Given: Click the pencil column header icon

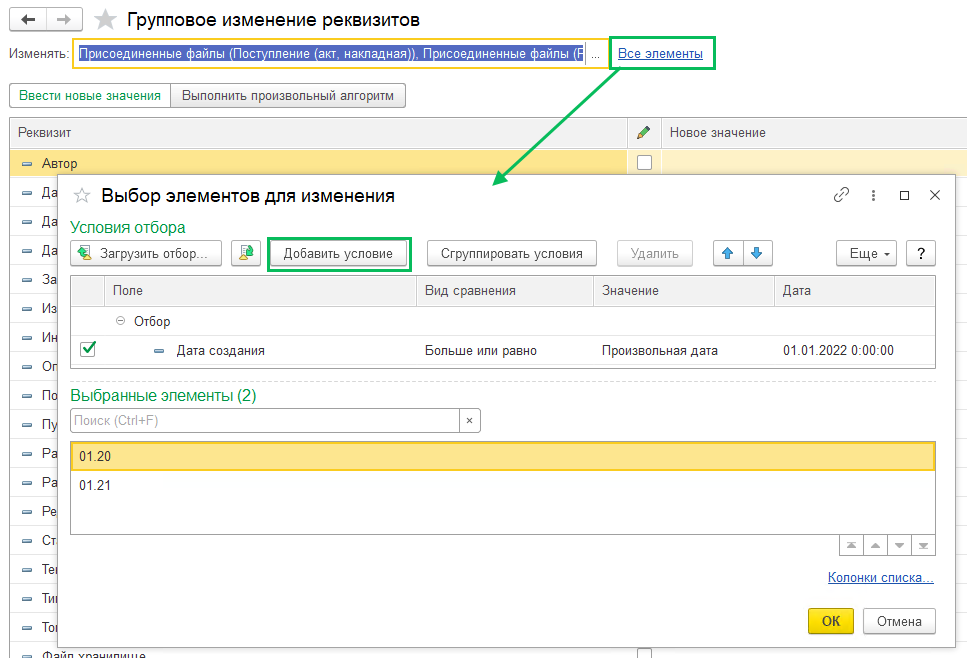Looking at the screenshot, I should coord(644,133).
